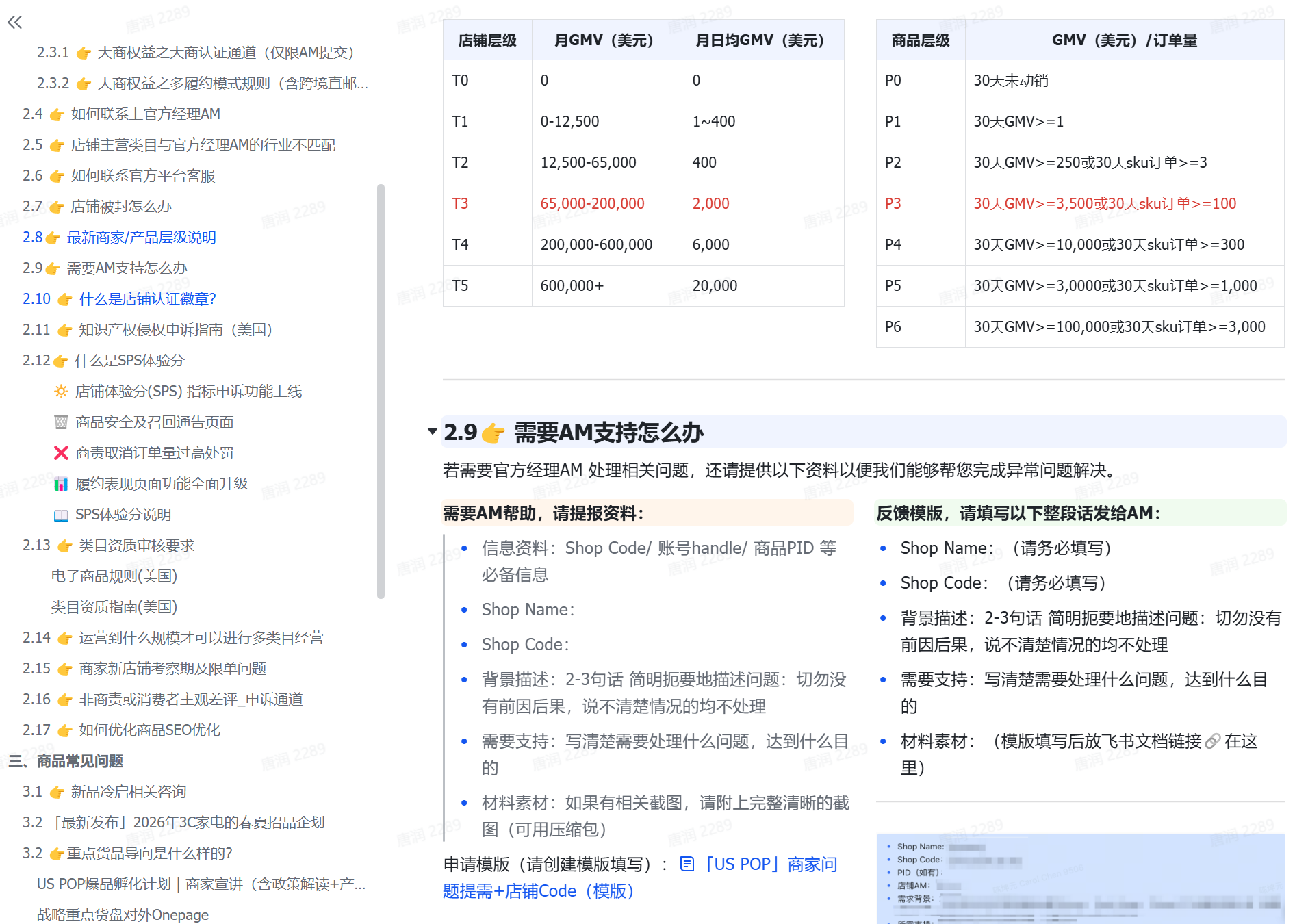
Task: Click the 商品层级 table header
Action: [x=921, y=40]
